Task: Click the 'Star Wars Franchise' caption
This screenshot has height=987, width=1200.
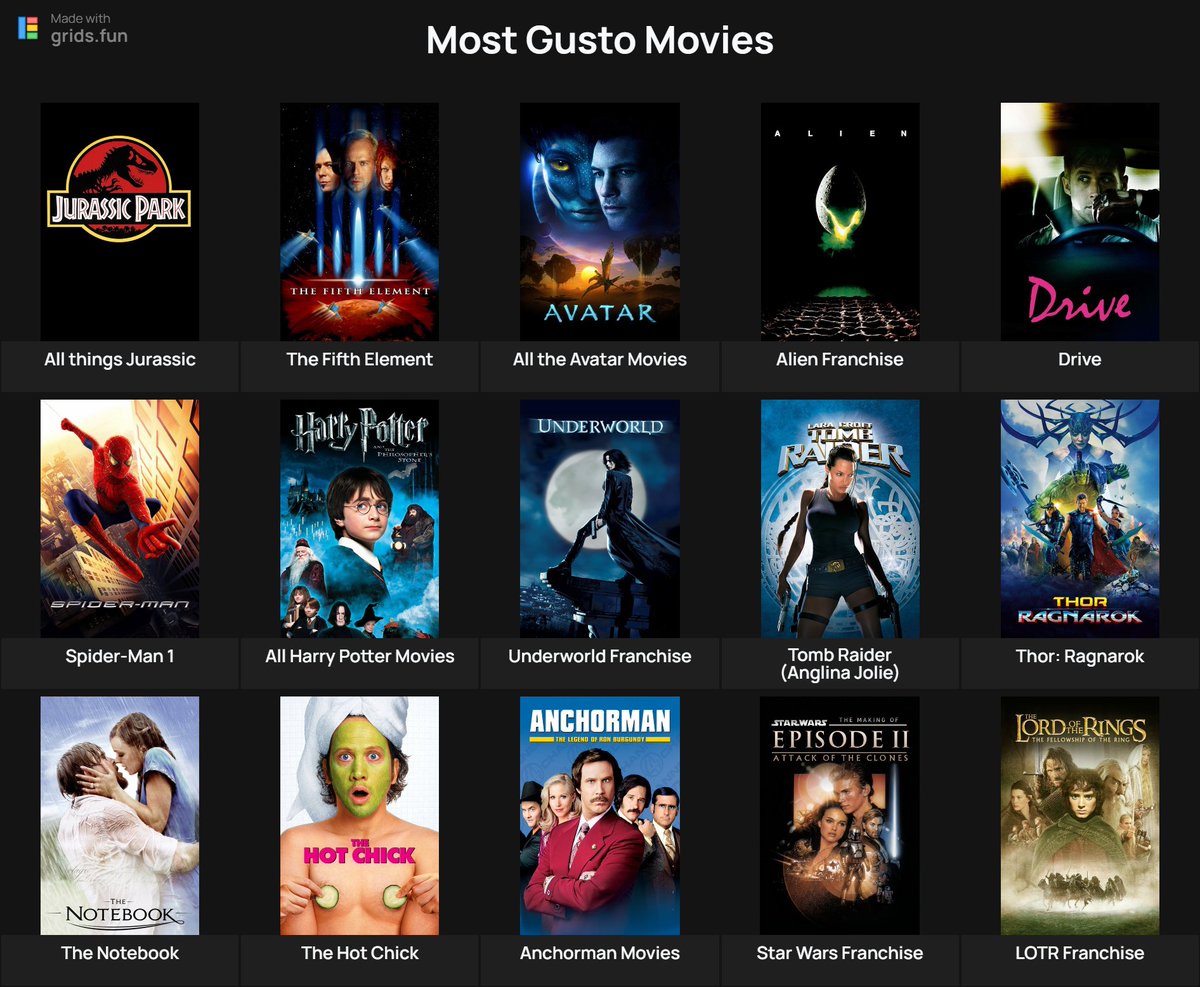Action: (840, 953)
